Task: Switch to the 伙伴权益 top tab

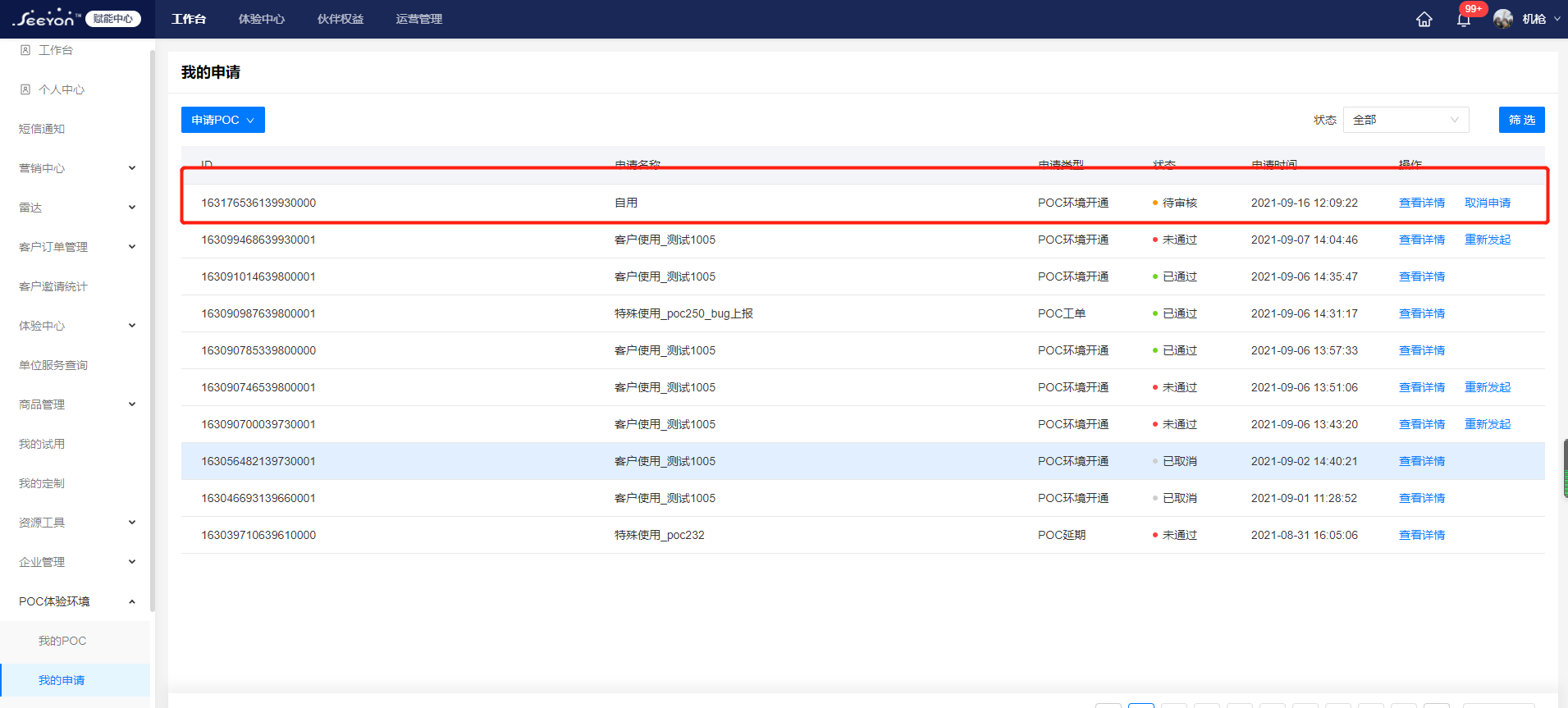Action: (341, 19)
